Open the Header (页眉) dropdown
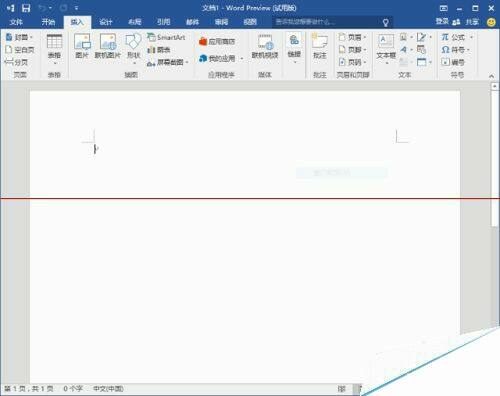The width and height of the screenshot is (500, 396). coord(352,37)
